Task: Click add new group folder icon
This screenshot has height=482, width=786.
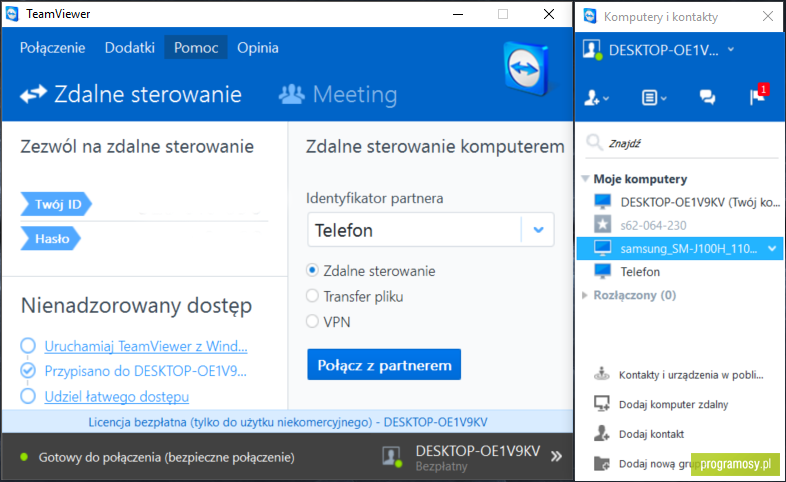Action: [x=602, y=463]
